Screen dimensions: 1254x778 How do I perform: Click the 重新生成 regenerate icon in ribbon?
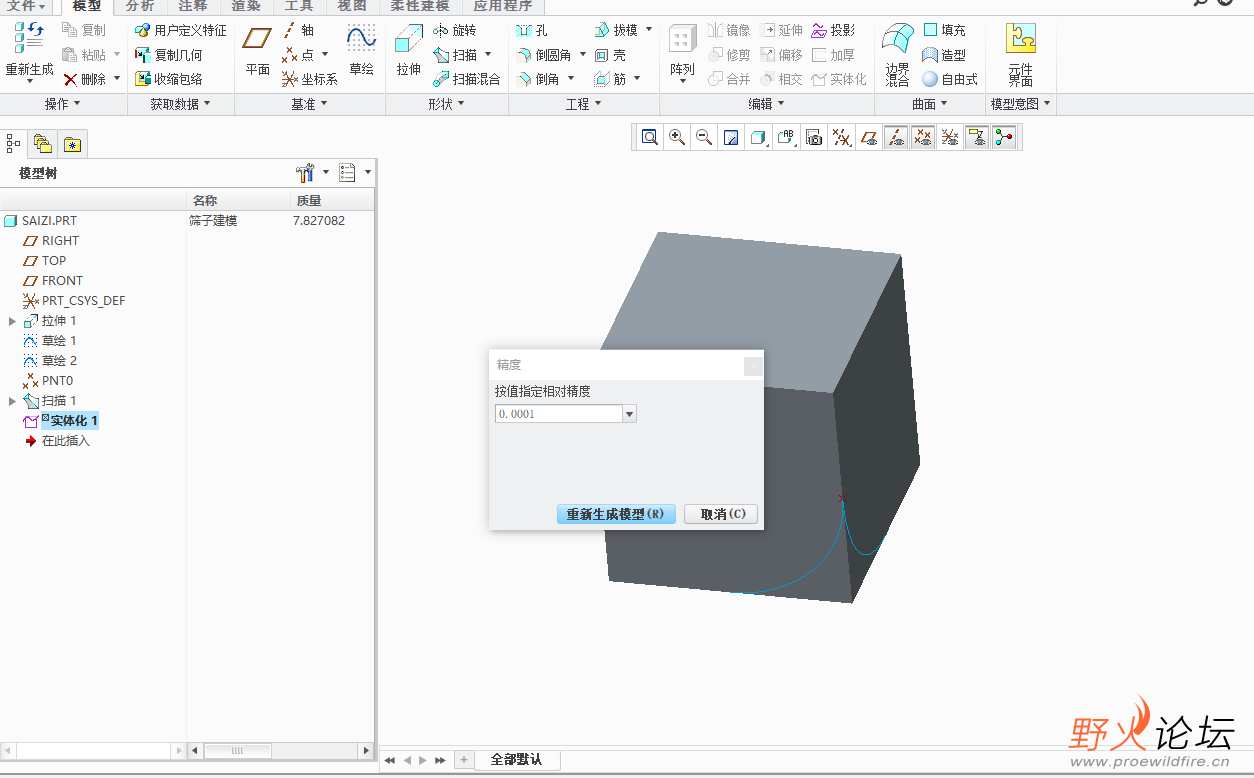29,40
